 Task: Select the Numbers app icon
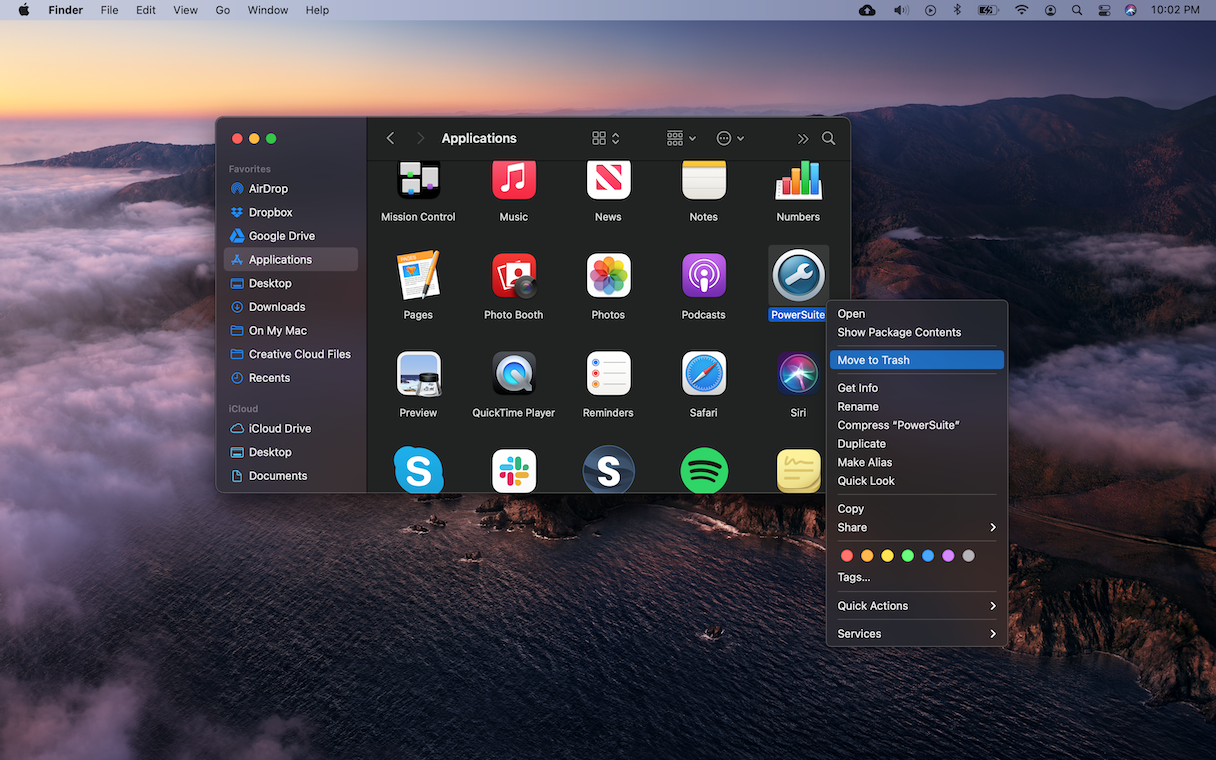(798, 180)
